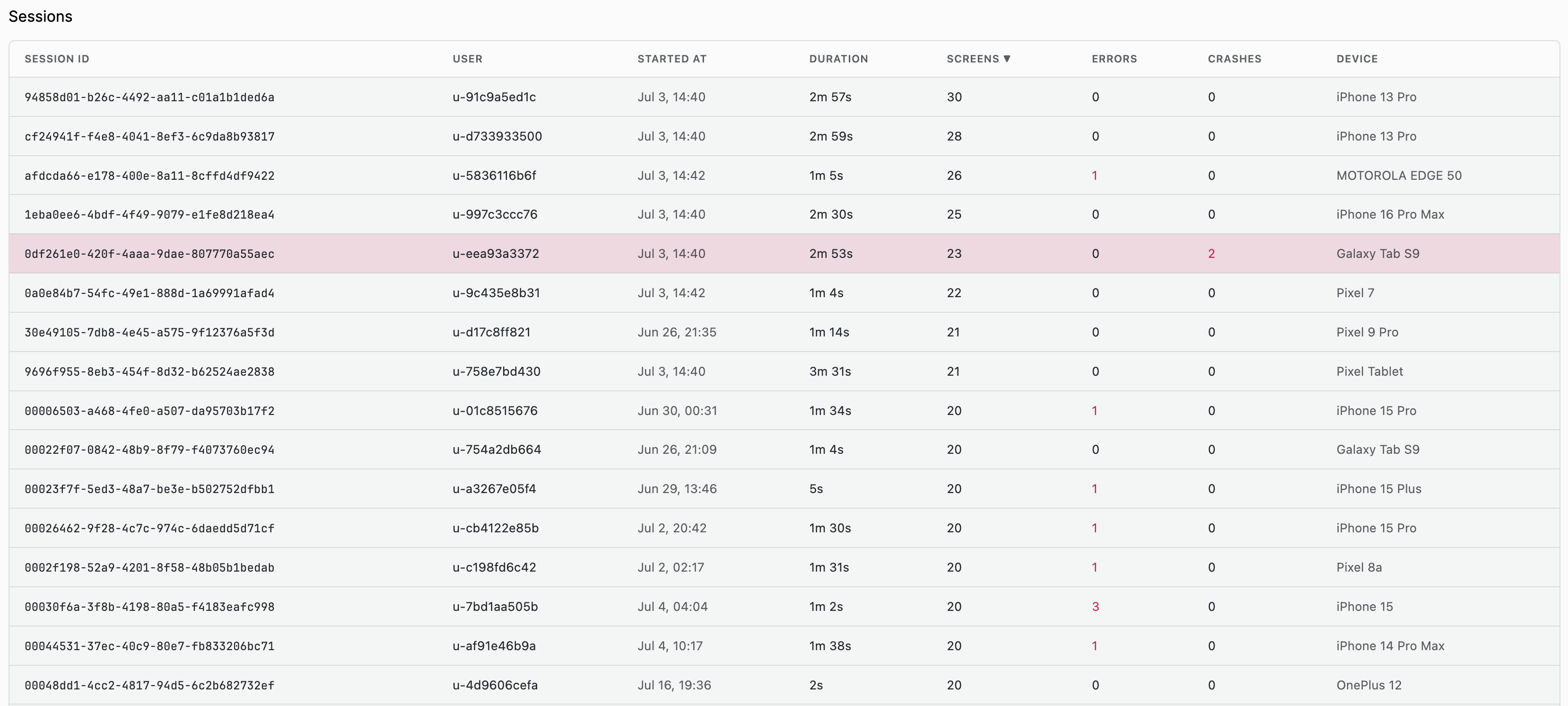Click duration 3m 31s

pos(830,371)
